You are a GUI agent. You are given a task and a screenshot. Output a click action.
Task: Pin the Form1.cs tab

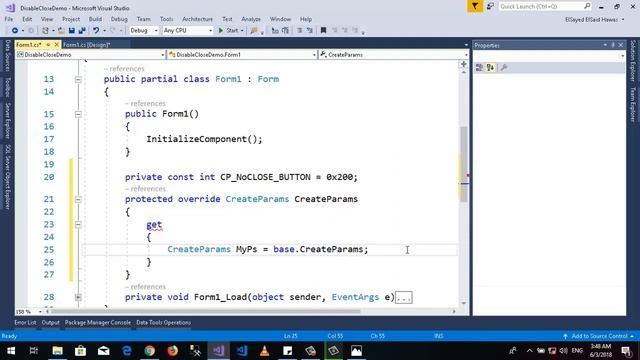click(48, 44)
